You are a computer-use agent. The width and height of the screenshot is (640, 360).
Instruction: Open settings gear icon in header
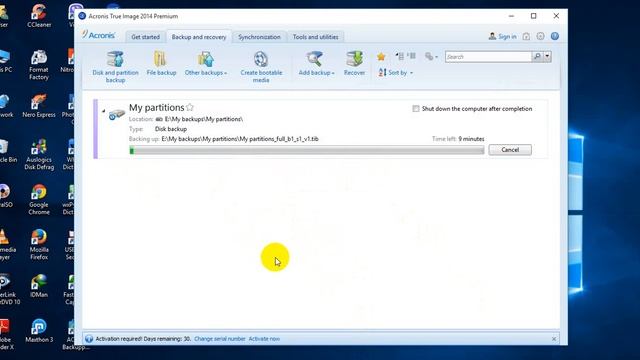(x=540, y=36)
